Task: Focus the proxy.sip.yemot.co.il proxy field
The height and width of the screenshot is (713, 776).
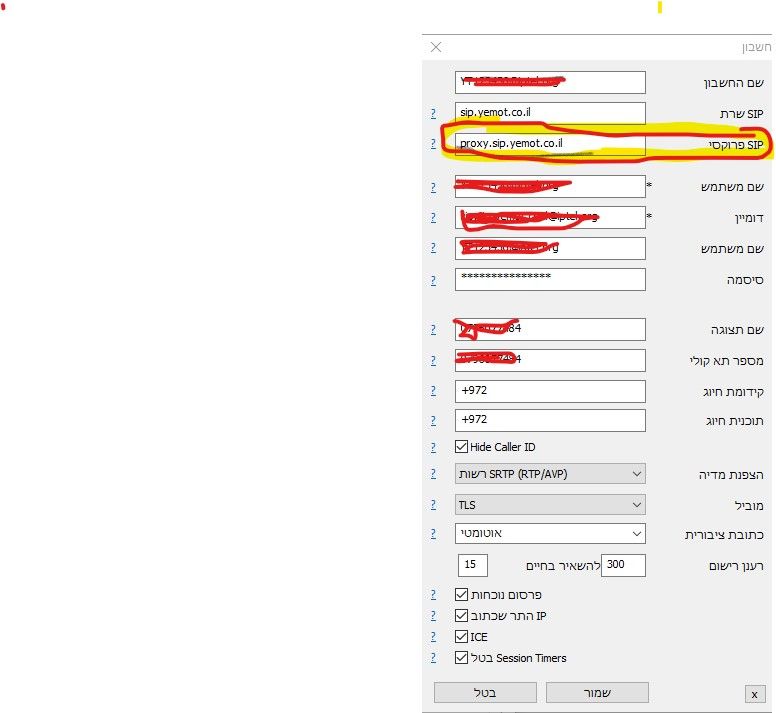Action: (550, 144)
